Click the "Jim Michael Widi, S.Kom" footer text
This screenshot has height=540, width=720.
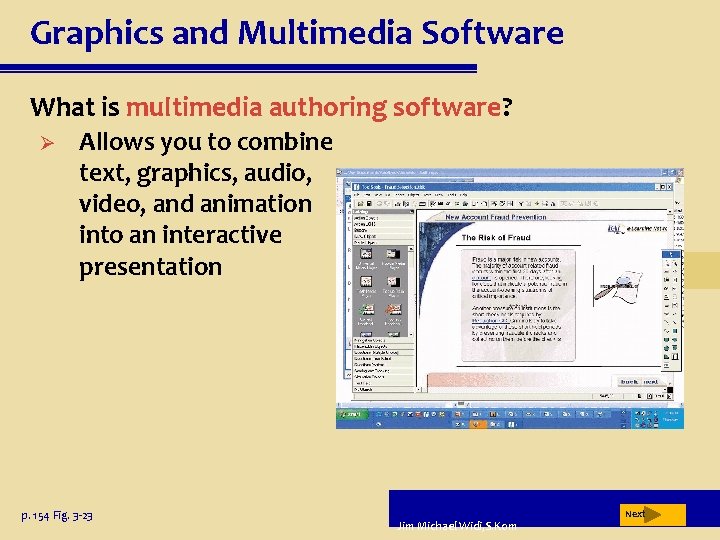click(457, 525)
